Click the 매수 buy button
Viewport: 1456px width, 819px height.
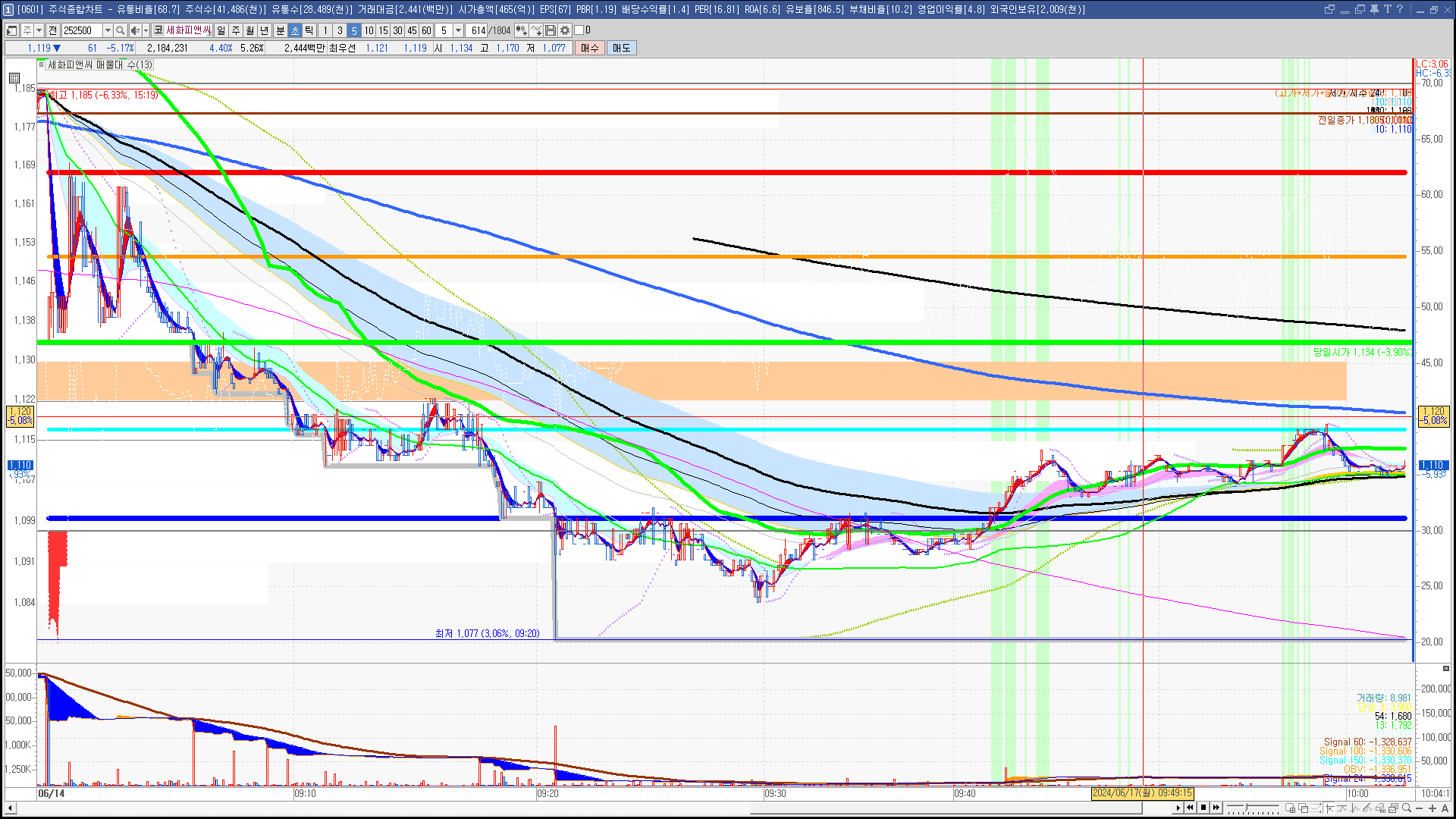(x=590, y=48)
